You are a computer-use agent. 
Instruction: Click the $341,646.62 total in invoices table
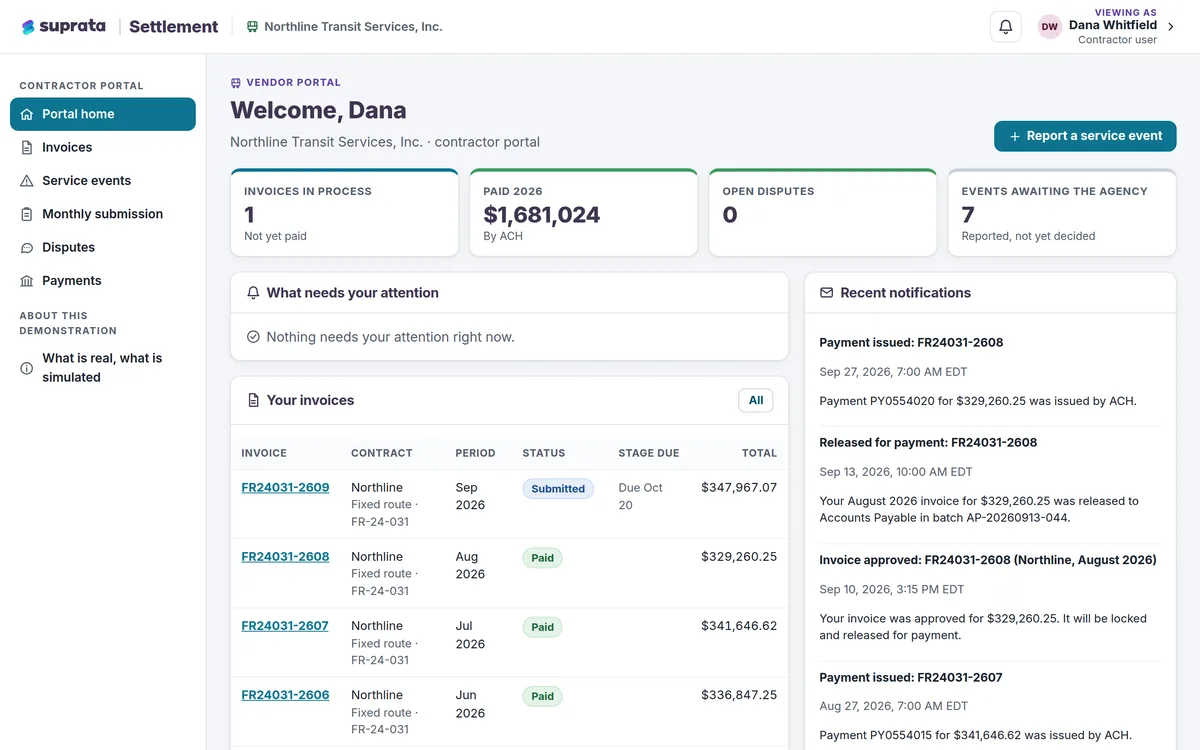click(x=739, y=626)
